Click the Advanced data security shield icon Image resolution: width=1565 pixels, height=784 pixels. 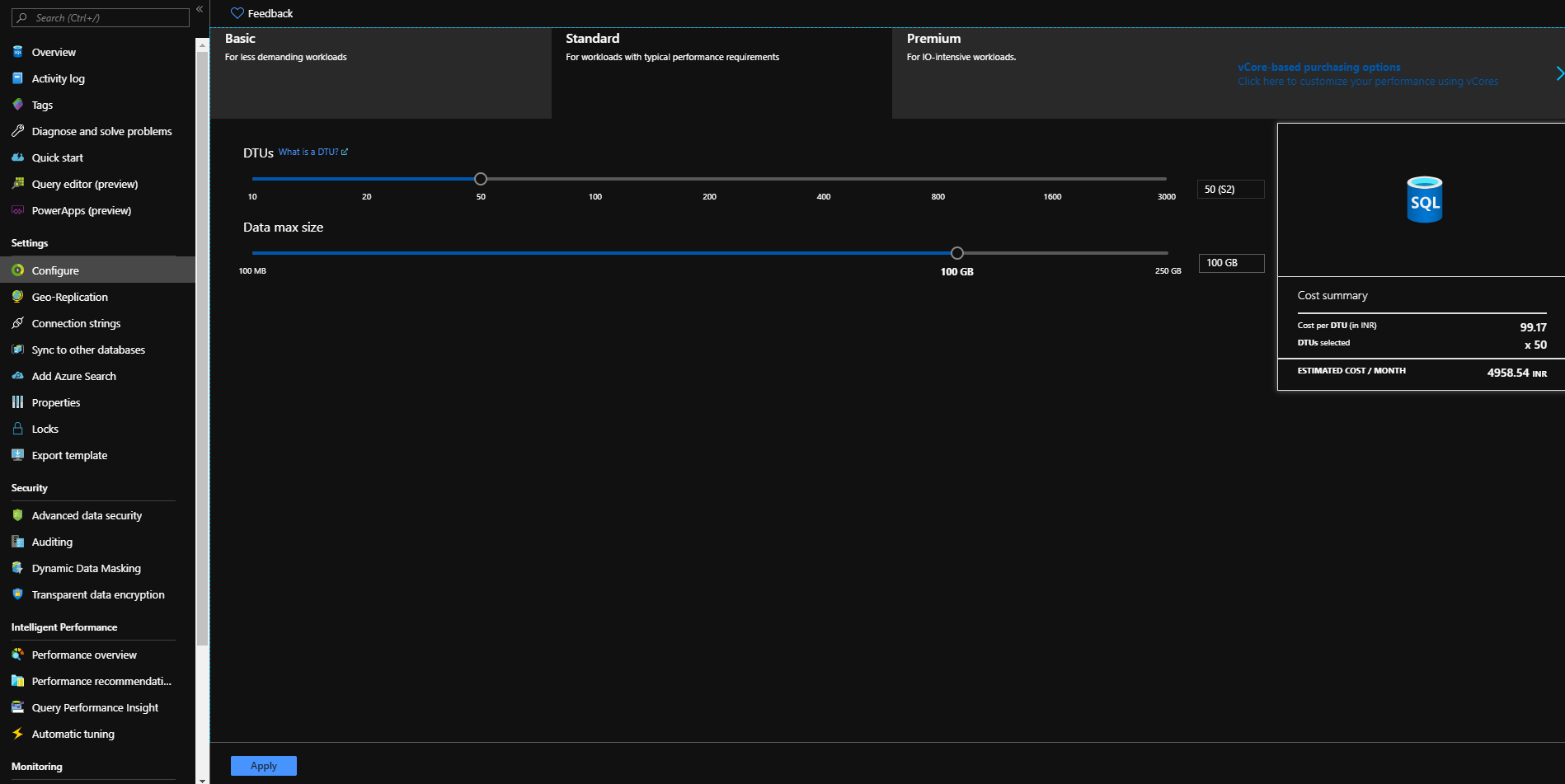(17, 515)
